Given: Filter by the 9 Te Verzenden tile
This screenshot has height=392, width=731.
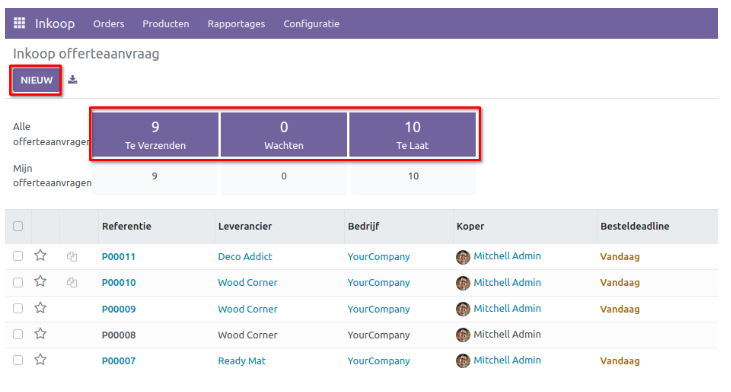Looking at the screenshot, I should point(155,134).
